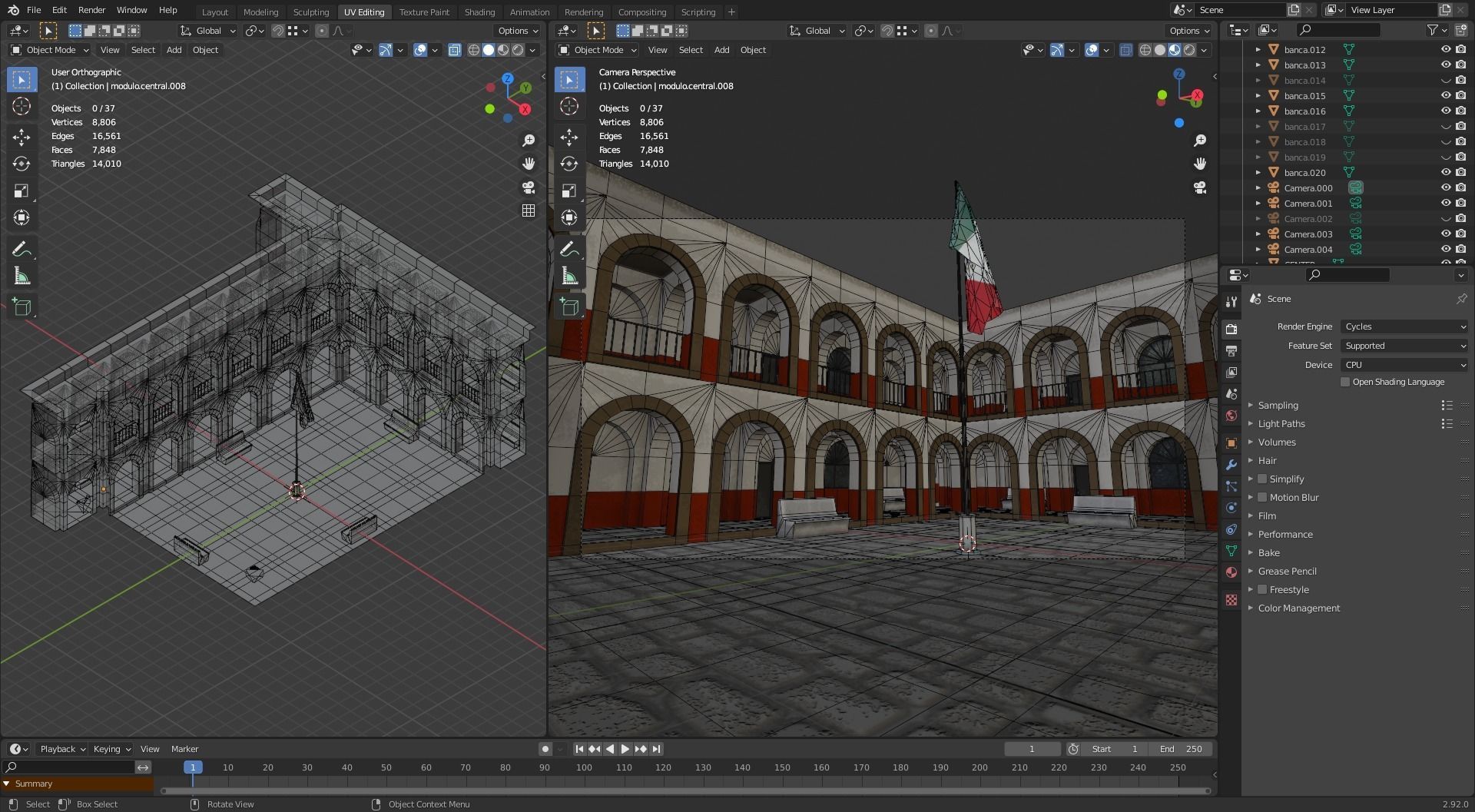The image size is (1475, 812).
Task: Play the animation forward
Action: point(625,749)
